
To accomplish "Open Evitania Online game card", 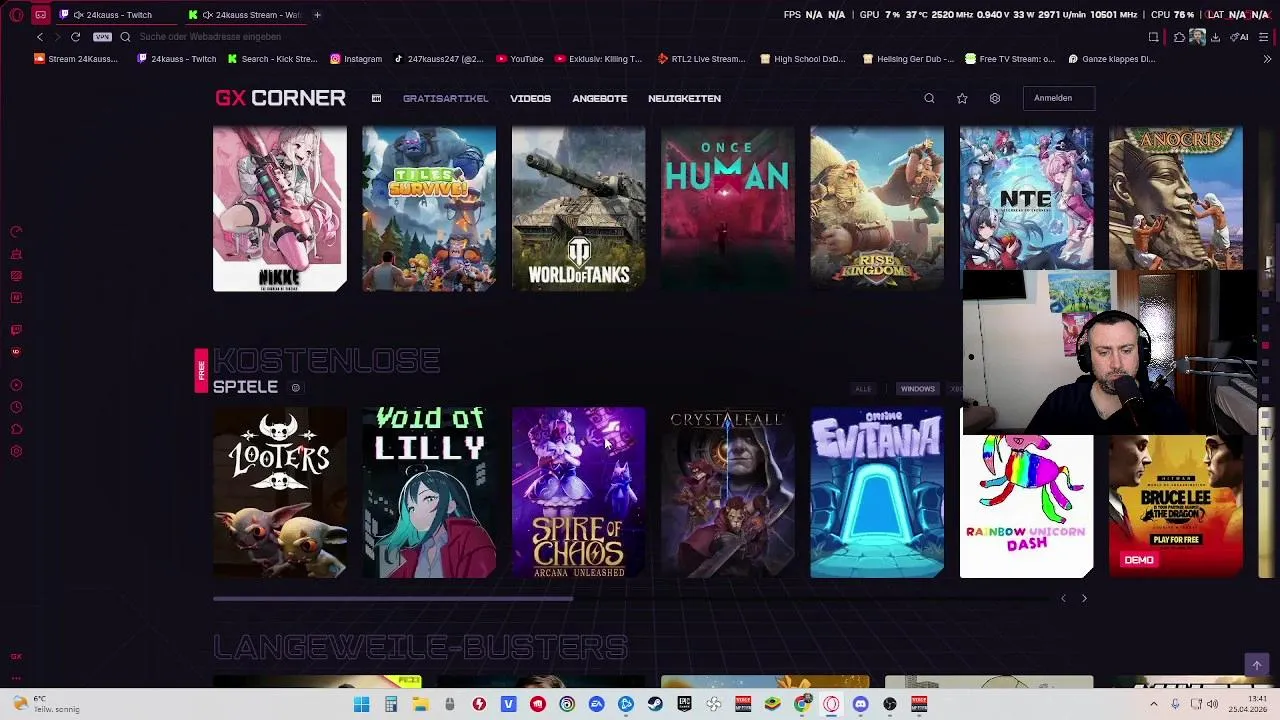I will tap(877, 492).
